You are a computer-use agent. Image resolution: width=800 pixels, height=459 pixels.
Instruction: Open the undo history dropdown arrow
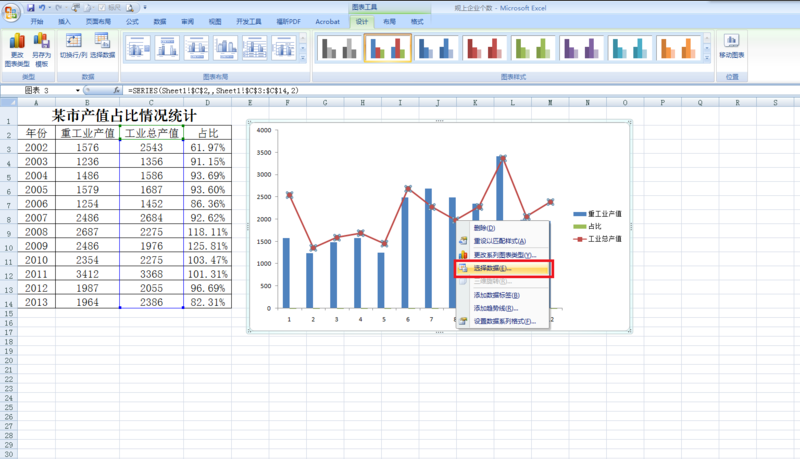click(x=49, y=8)
